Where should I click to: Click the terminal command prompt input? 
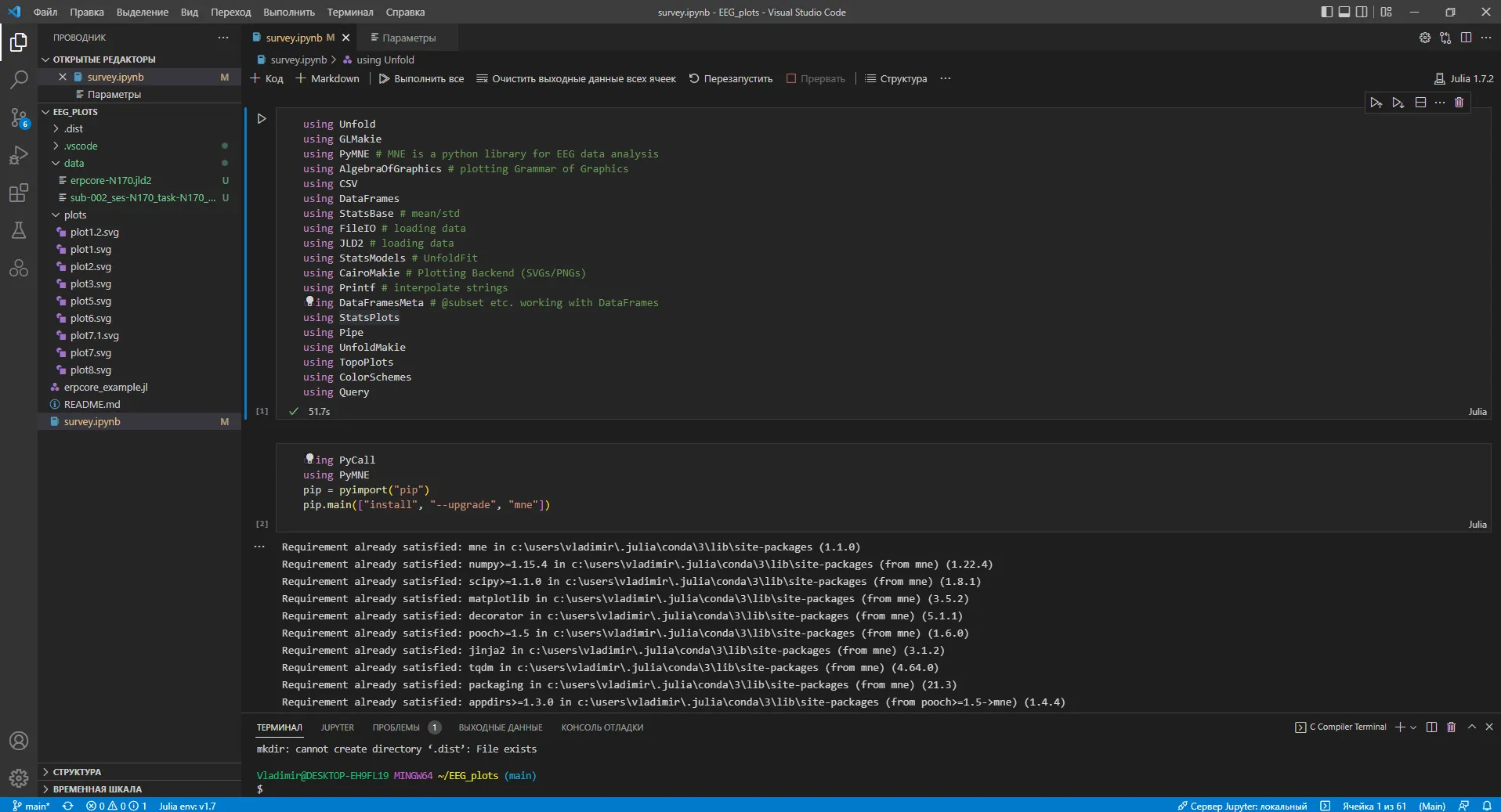pyautogui.click(x=262, y=789)
